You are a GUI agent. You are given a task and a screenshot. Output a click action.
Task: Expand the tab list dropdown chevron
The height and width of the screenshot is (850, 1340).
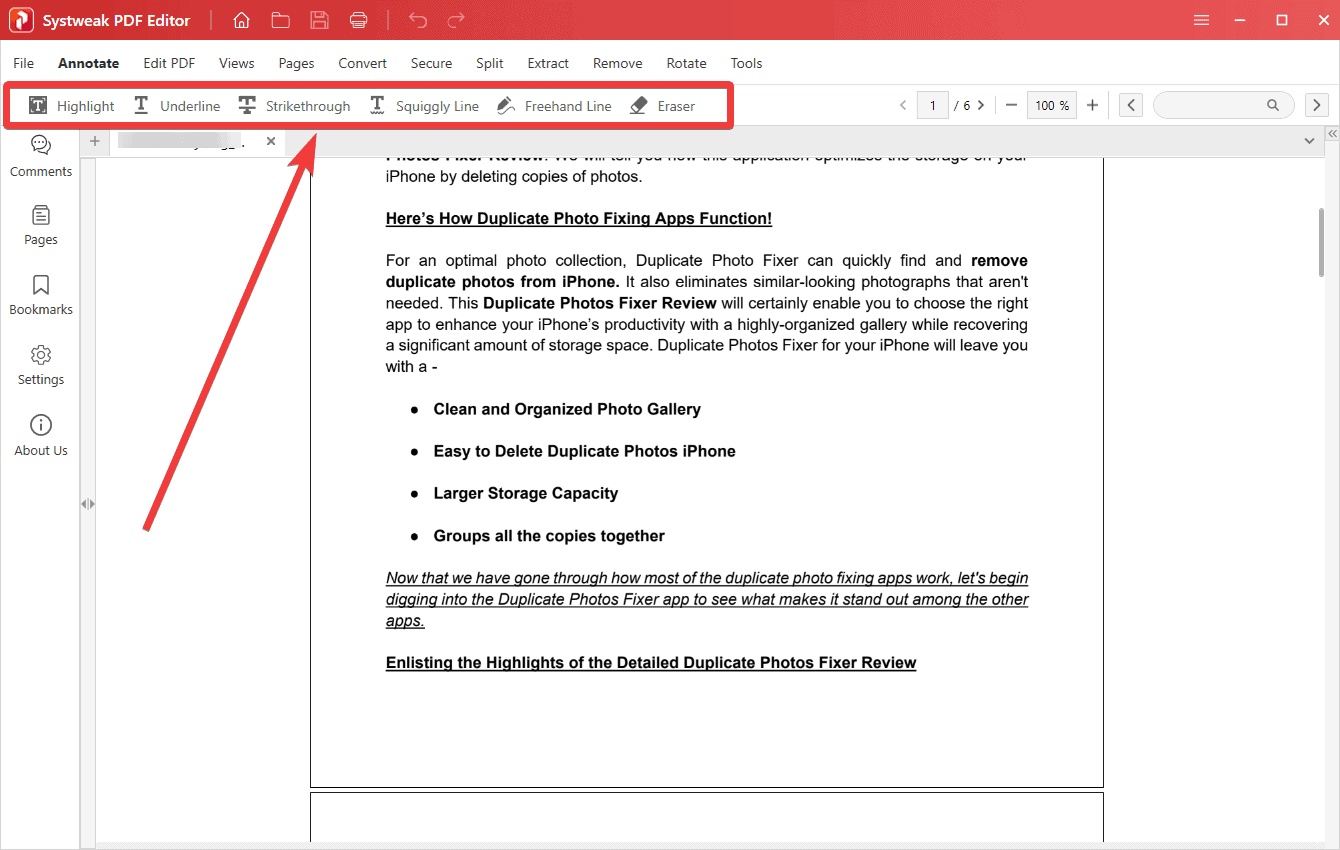(x=1310, y=142)
